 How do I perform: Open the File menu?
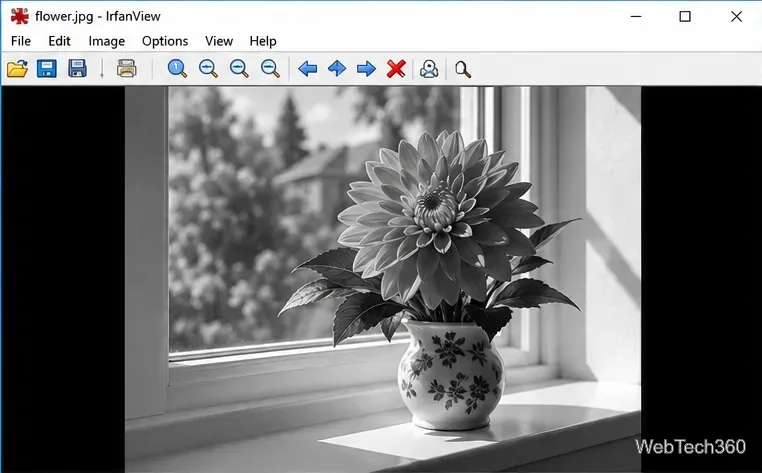pos(21,41)
